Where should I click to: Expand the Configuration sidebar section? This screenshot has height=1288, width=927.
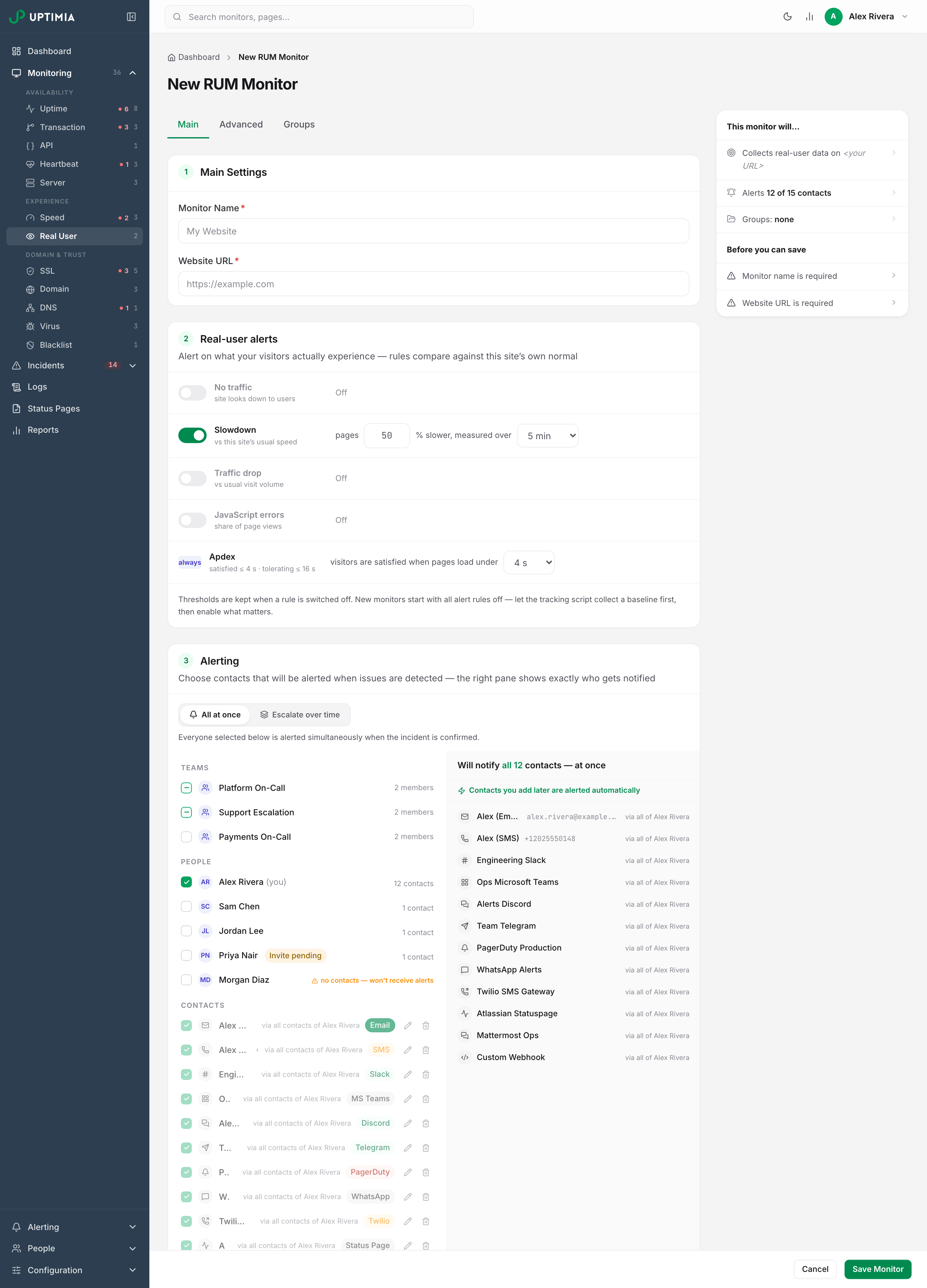click(74, 1270)
